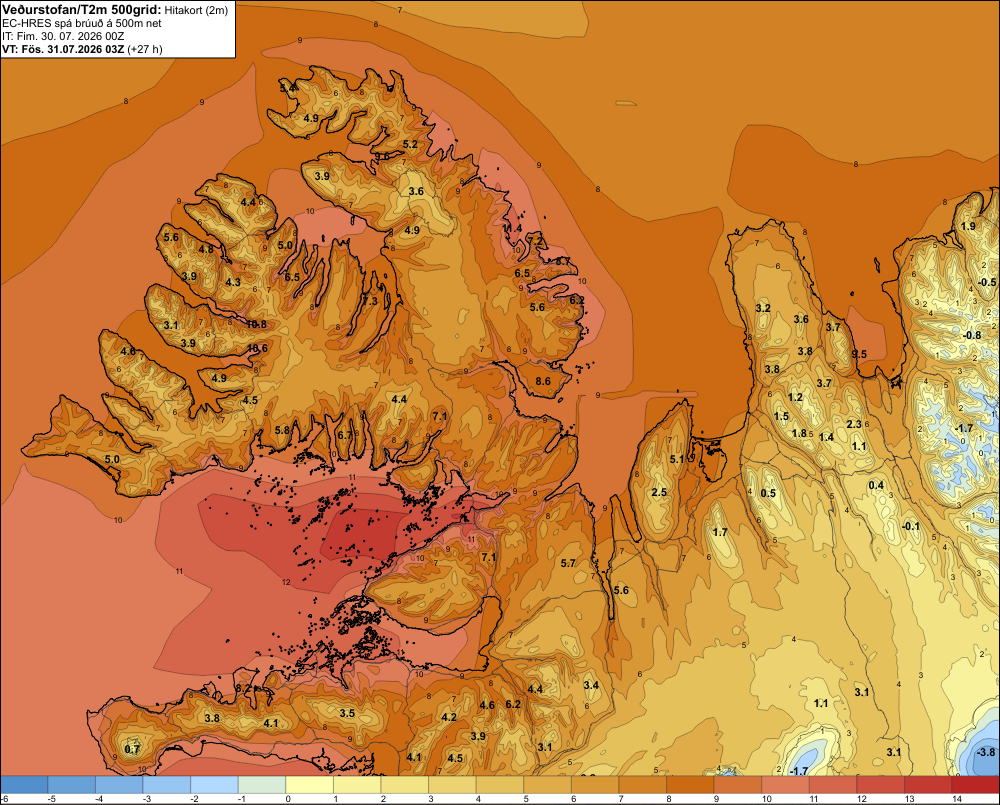Viewport: 1000px width, 805px height.
Task: Click the 10.6 temperature value label
Action: pyautogui.click(x=258, y=348)
